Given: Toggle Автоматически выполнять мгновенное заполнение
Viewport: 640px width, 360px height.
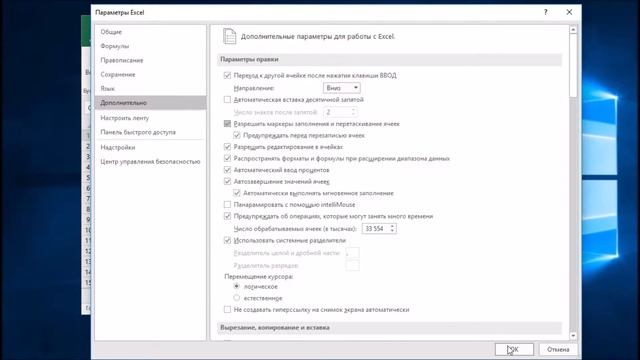Looking at the screenshot, I should [x=237, y=193].
